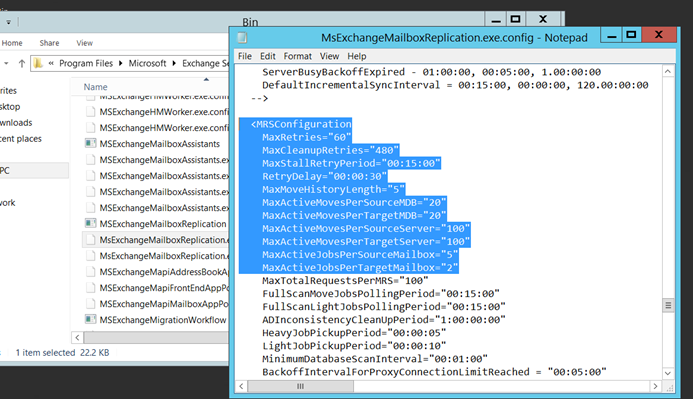Screen dimensions: 693x399
Task: Click Program Files in the address path
Action: (x=86, y=64)
